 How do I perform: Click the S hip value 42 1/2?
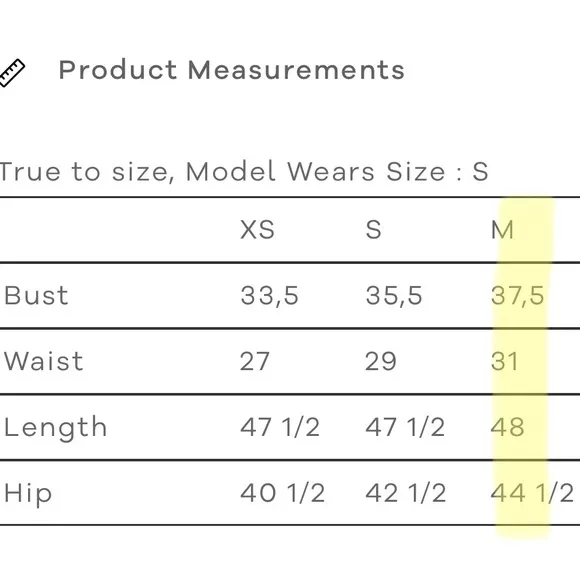[x=406, y=493]
